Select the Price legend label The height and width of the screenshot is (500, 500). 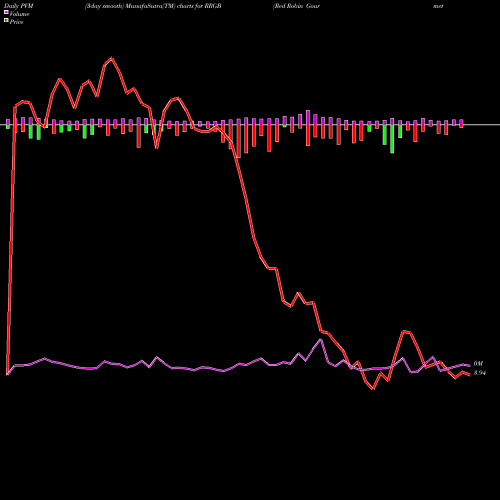pos(16,22)
